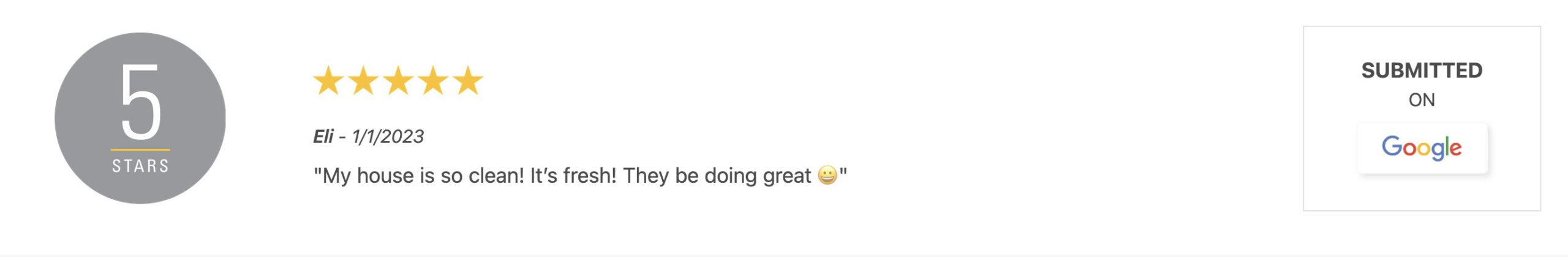Click the Submitted on Google bordered box
Image resolution: width=1568 pixels, height=257 pixels.
pos(1422,118)
